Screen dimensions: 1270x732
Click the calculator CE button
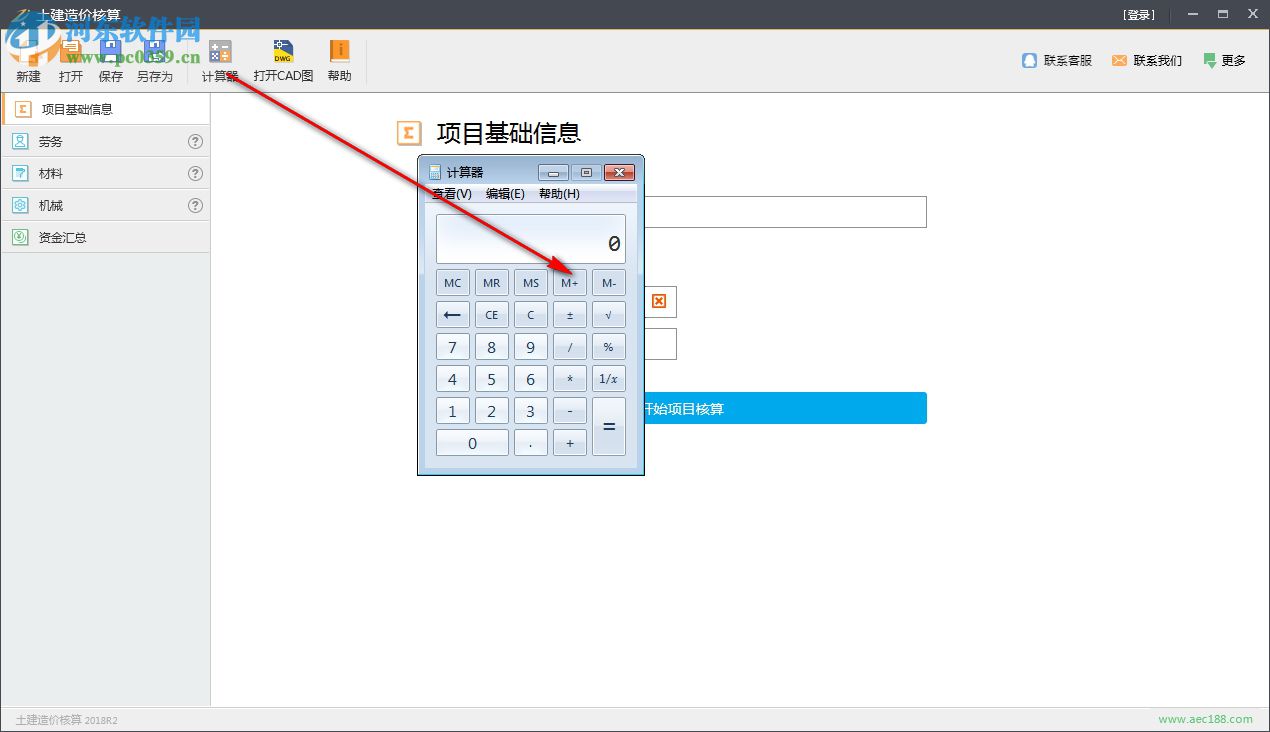pos(492,315)
